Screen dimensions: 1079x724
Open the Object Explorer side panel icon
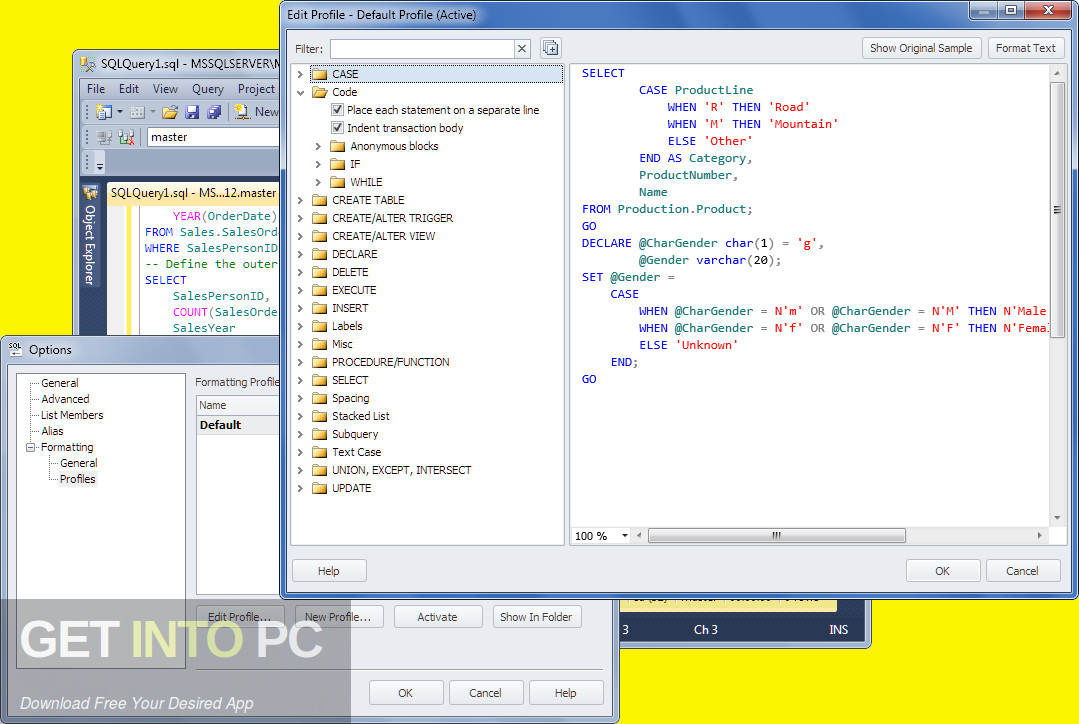tap(90, 193)
